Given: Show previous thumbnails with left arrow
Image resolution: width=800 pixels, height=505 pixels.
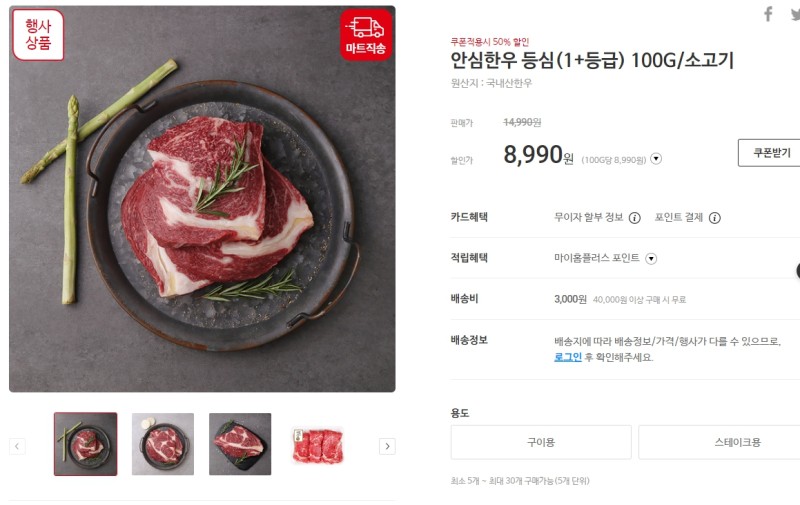Looking at the screenshot, I should (17, 446).
